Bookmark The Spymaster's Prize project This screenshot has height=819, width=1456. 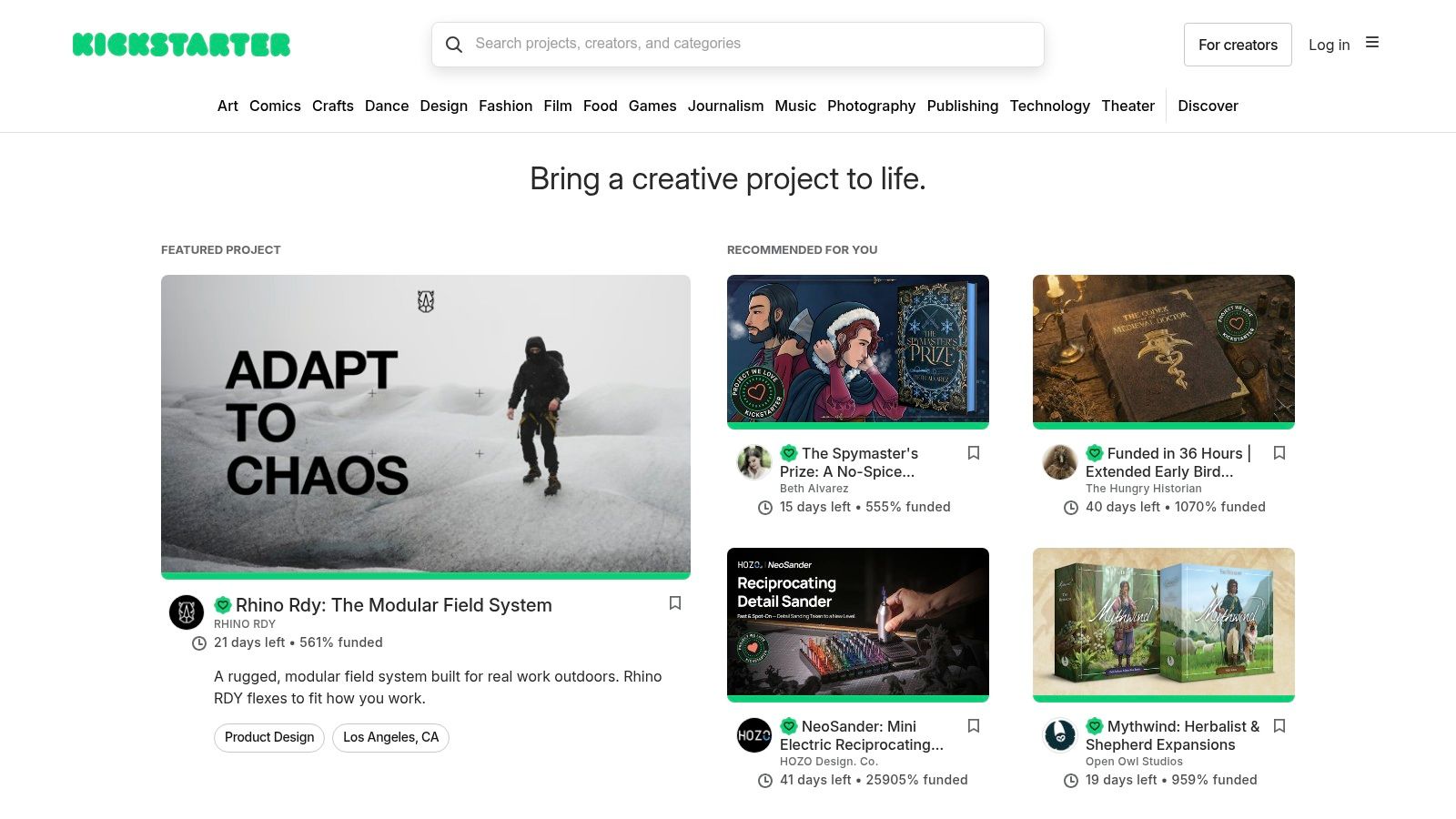pos(974,452)
